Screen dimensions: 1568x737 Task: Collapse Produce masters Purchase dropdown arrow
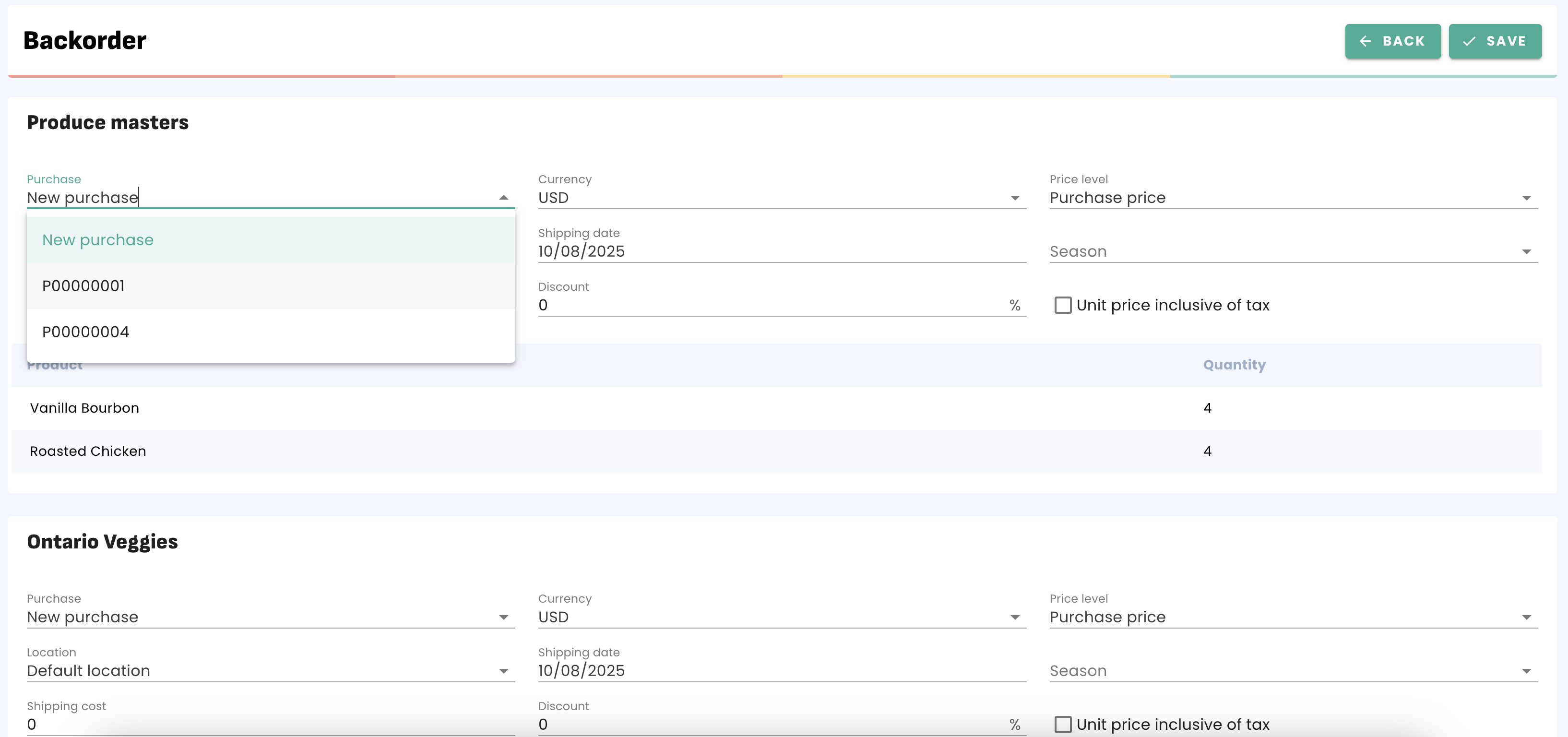point(503,197)
